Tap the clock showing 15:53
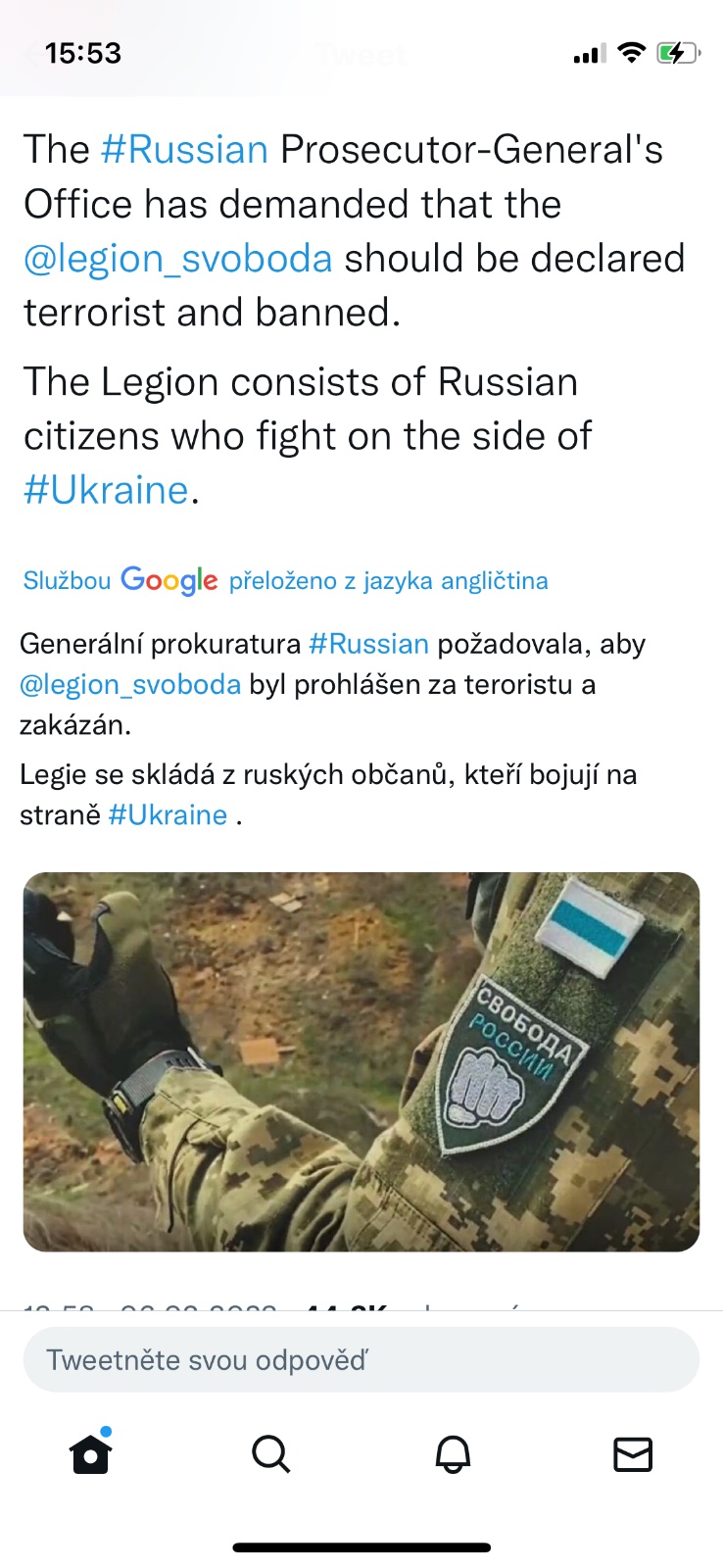The height and width of the screenshot is (1568, 723). 83,53
